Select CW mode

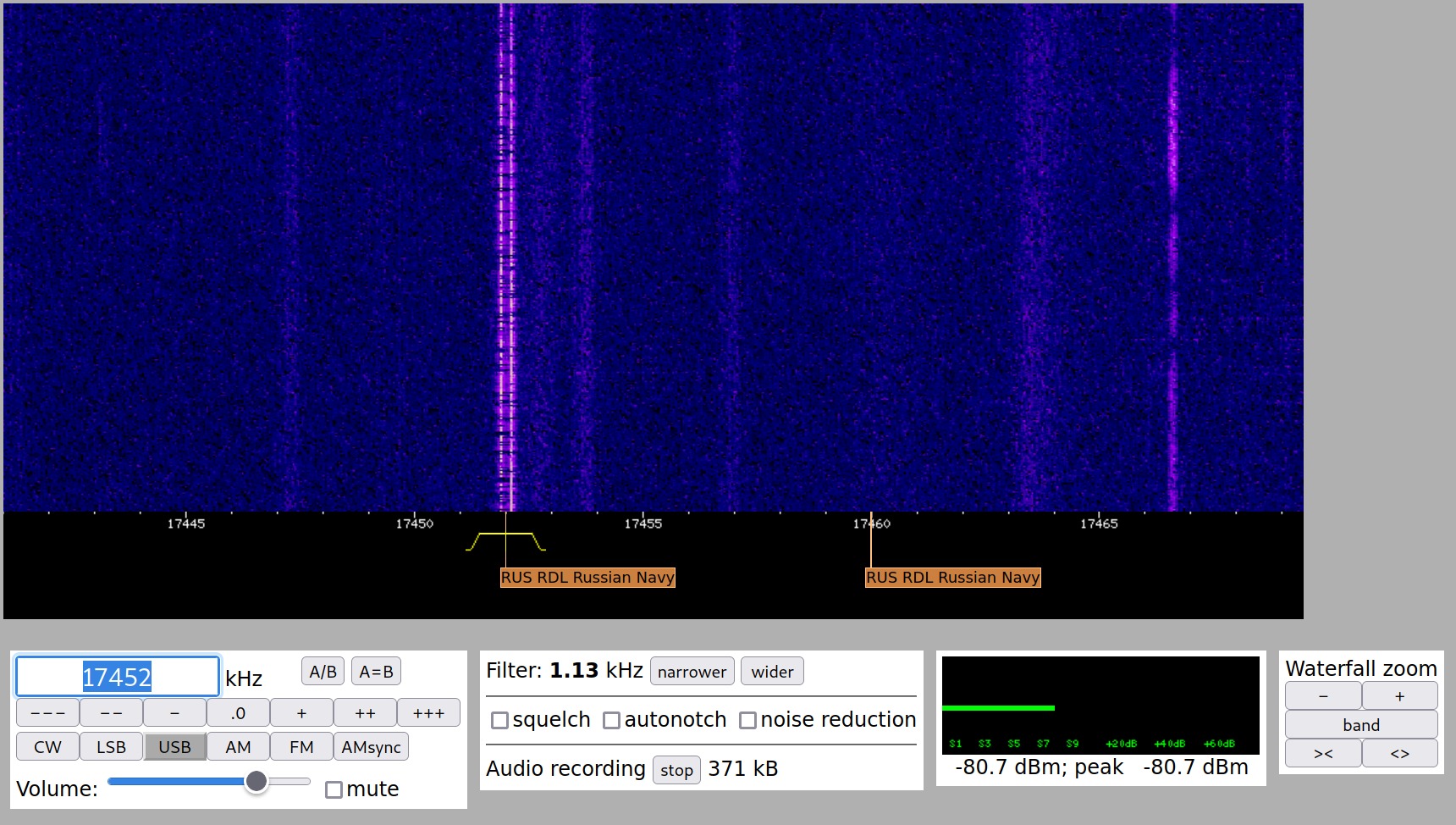tap(47, 747)
